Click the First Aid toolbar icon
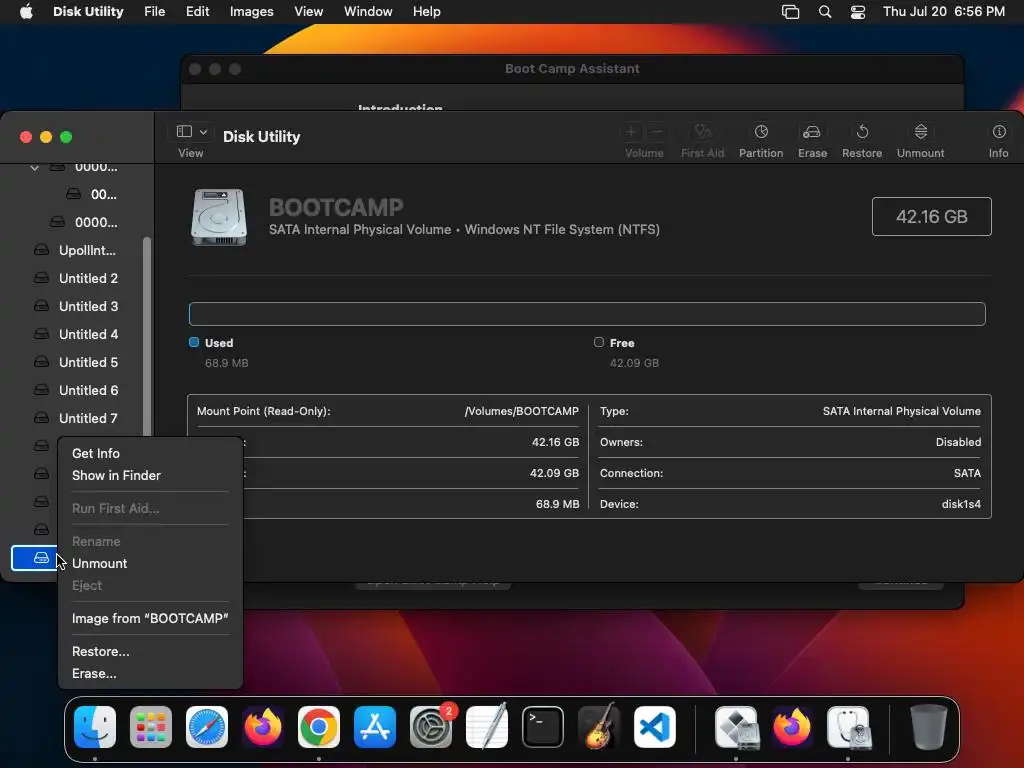The height and width of the screenshot is (768, 1024). 703,132
